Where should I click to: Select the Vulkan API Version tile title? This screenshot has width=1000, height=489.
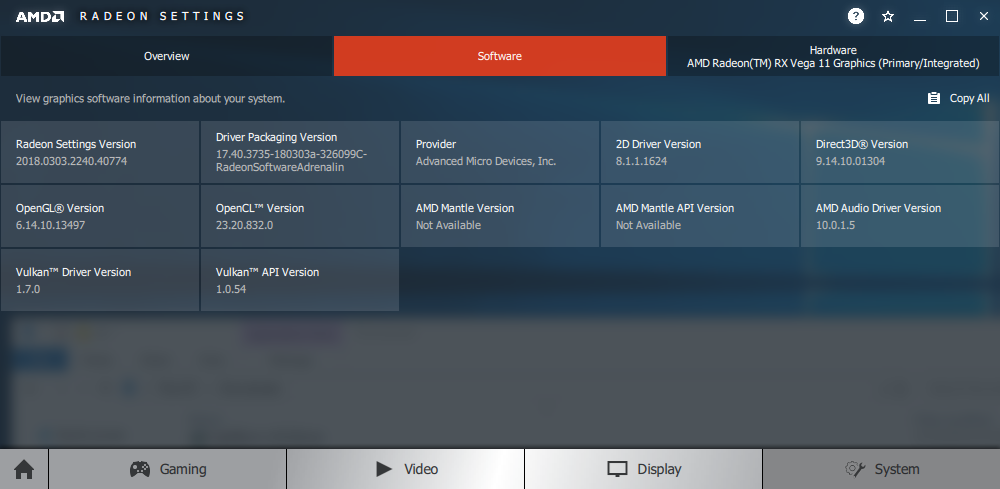coord(267,272)
